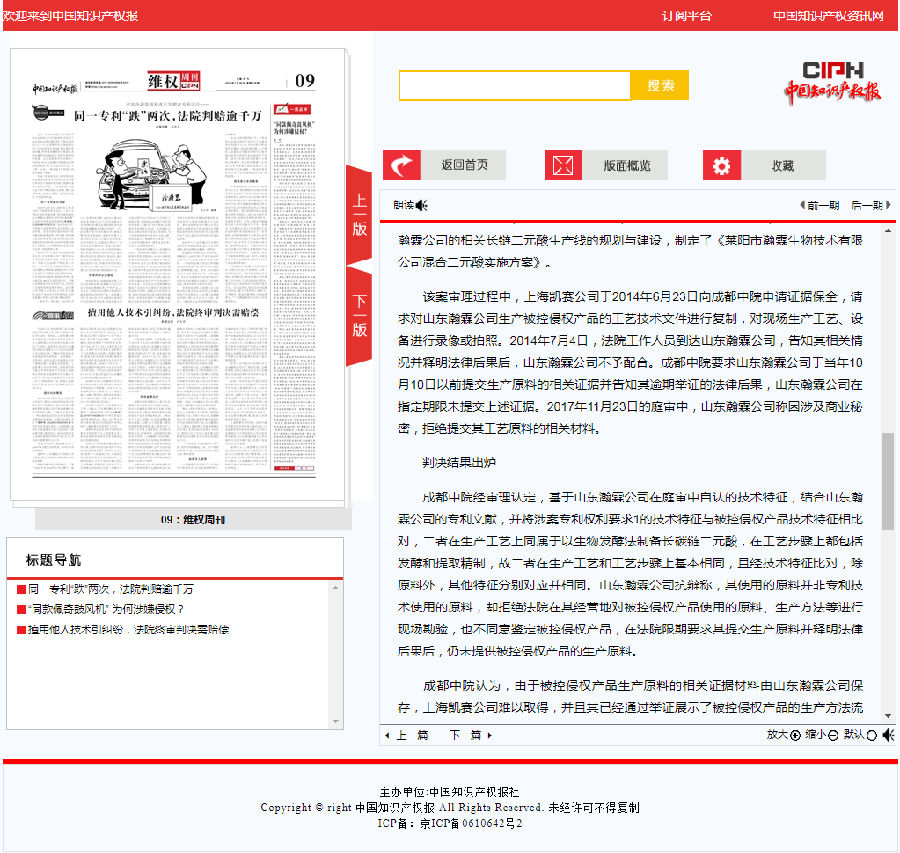Click the gear icon beside 收藏
Viewport: 900px width, 853px height.
point(721,165)
